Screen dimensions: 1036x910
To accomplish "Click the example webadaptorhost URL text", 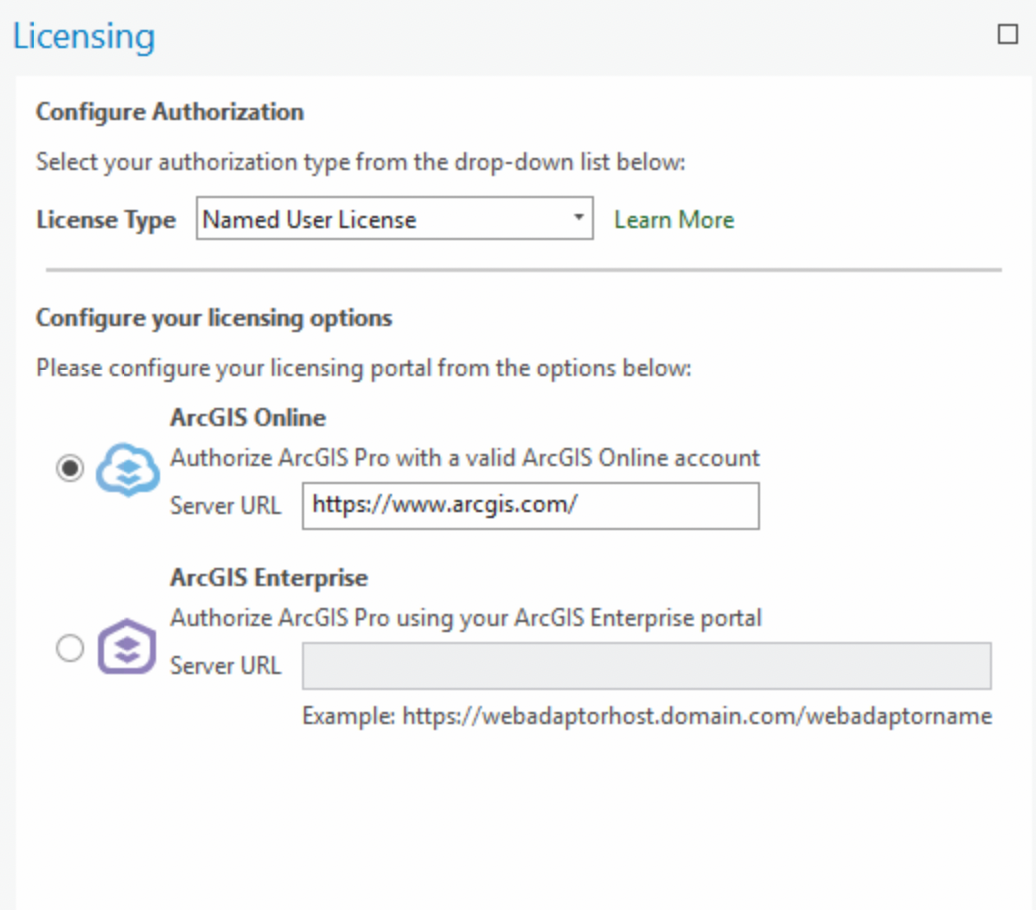I will 647,716.
